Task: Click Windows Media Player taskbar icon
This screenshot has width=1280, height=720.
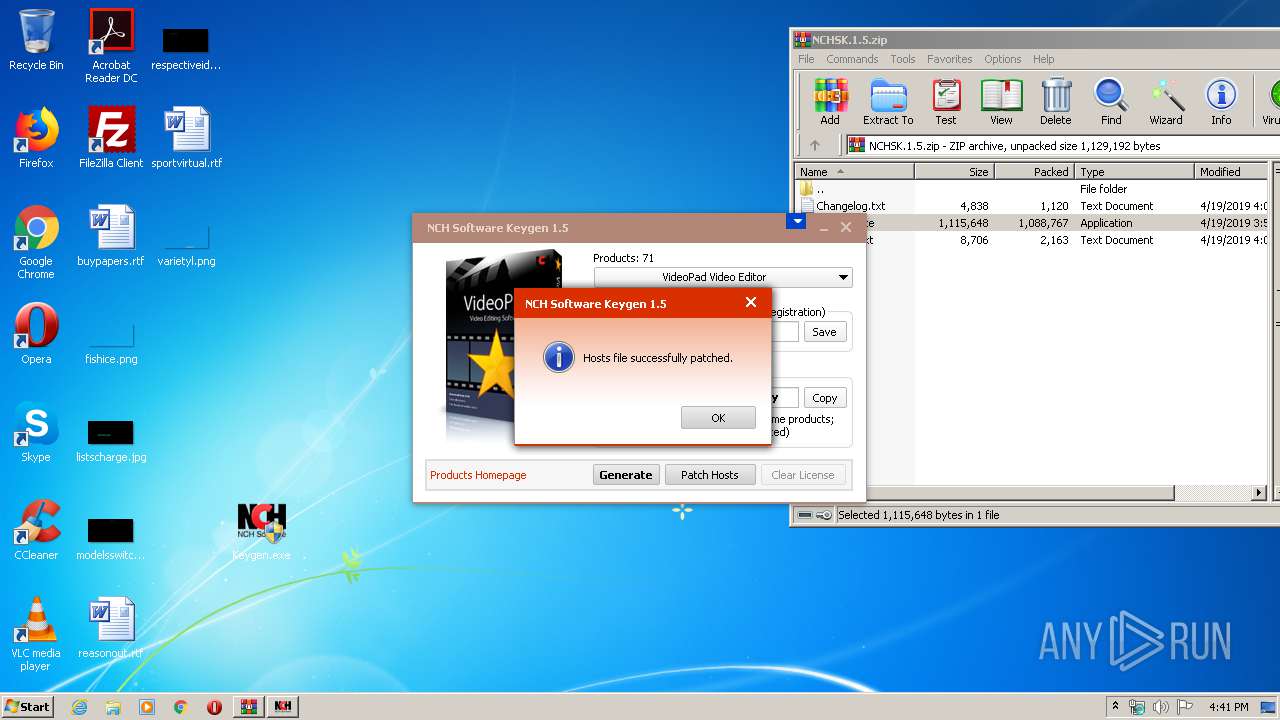Action: tap(147, 707)
